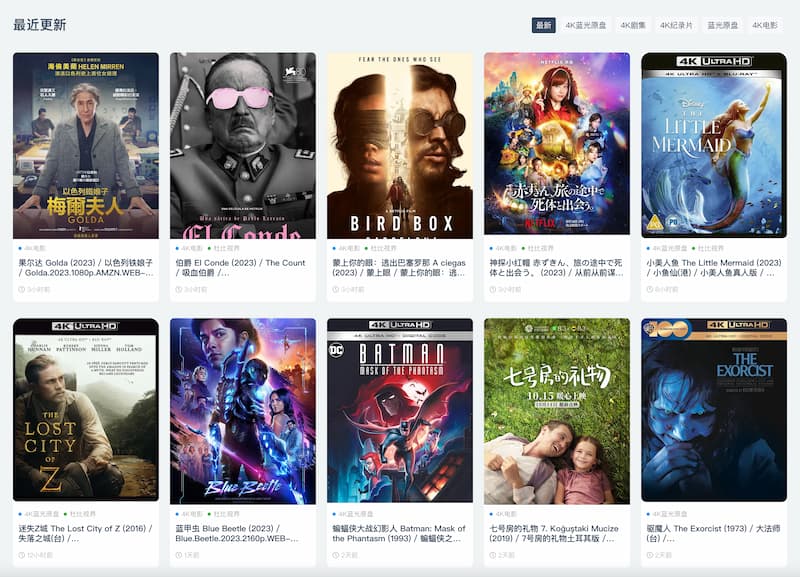
Task: Select the 最新 filter tab
Action: (x=543, y=25)
